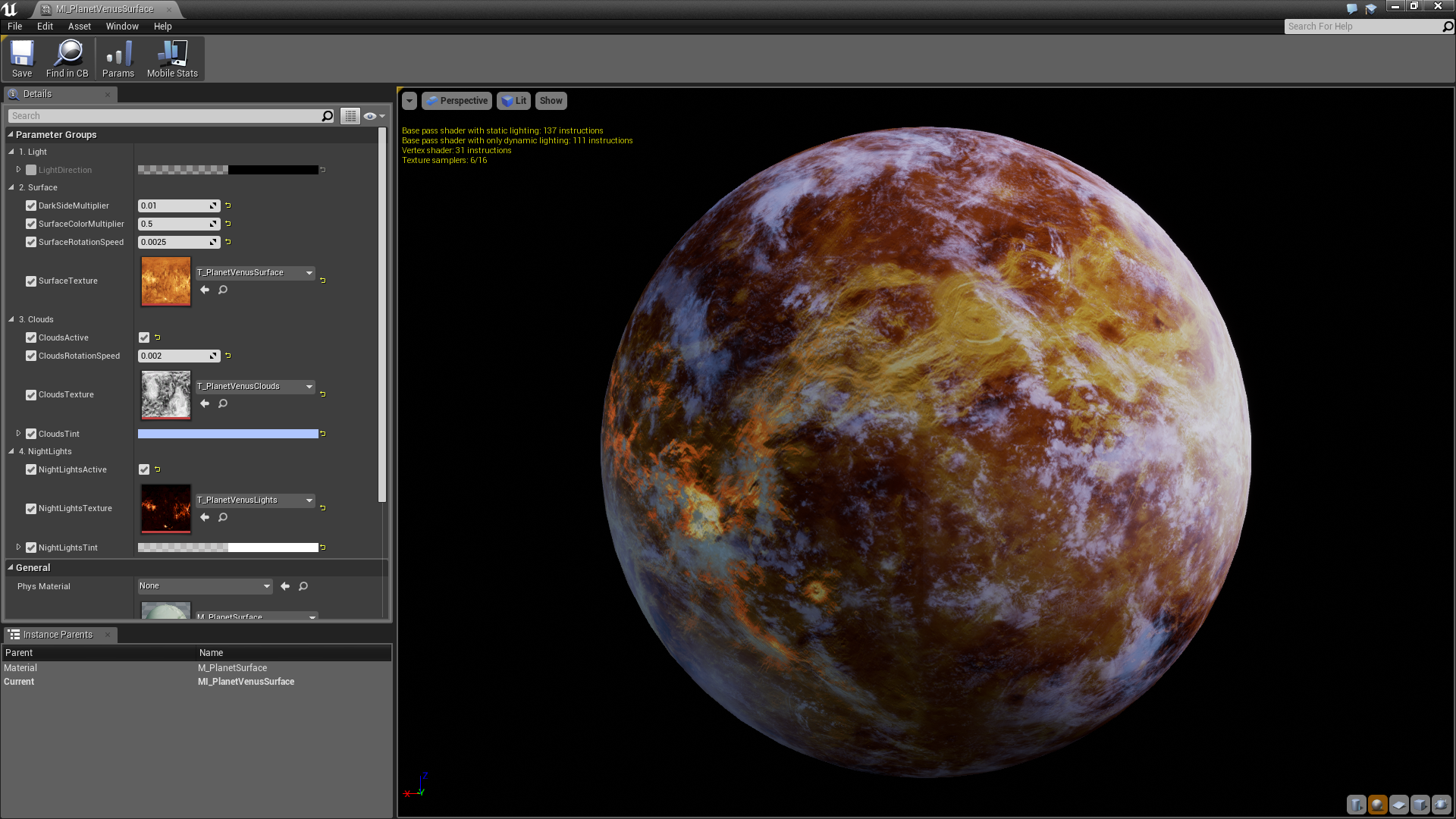Viewport: 1456px width, 819px height.
Task: Open Find in CB to locate asset
Action: click(67, 58)
